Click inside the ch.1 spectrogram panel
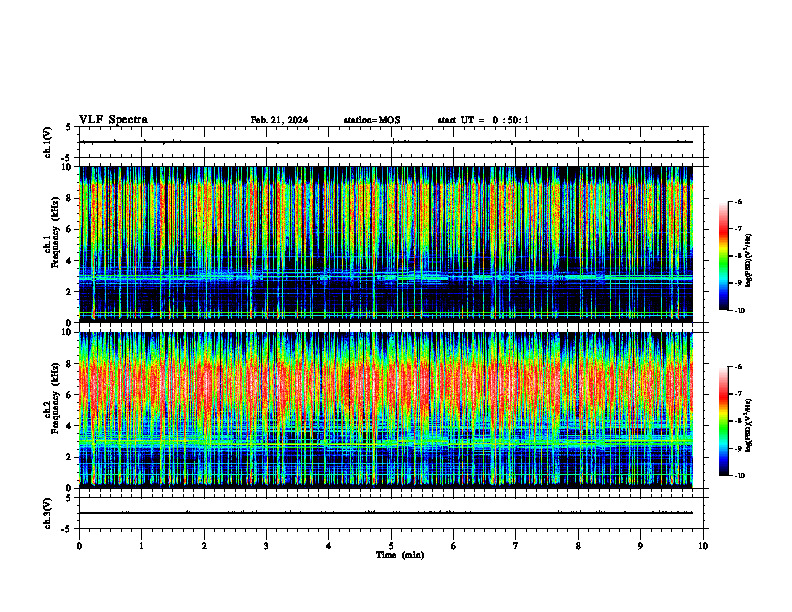Screen dimensions: 792x612 click(385, 244)
